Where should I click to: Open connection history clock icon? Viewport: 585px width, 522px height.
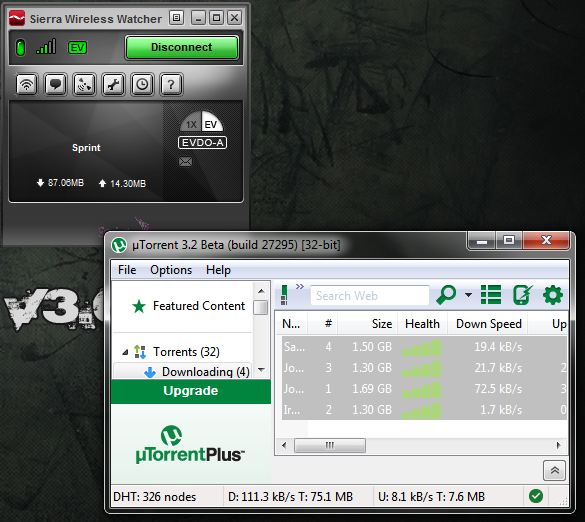pyautogui.click(x=142, y=84)
